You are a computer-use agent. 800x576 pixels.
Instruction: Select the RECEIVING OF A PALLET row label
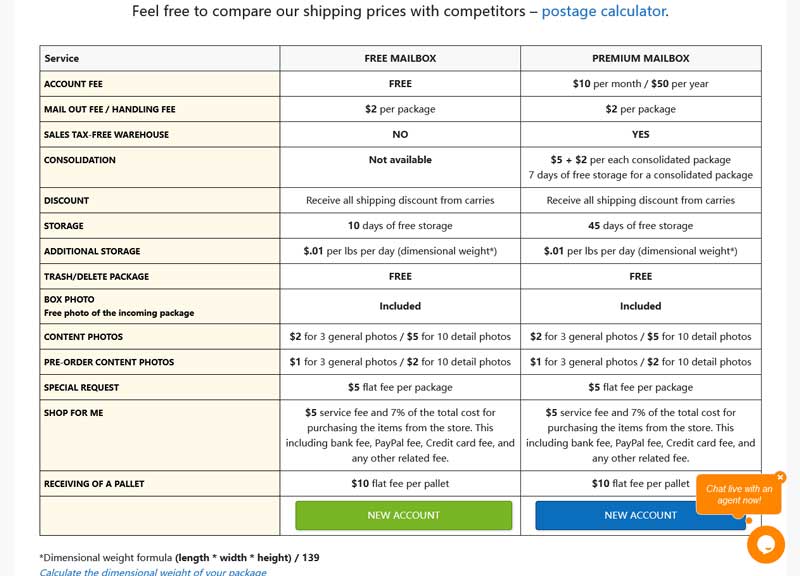coord(94,484)
